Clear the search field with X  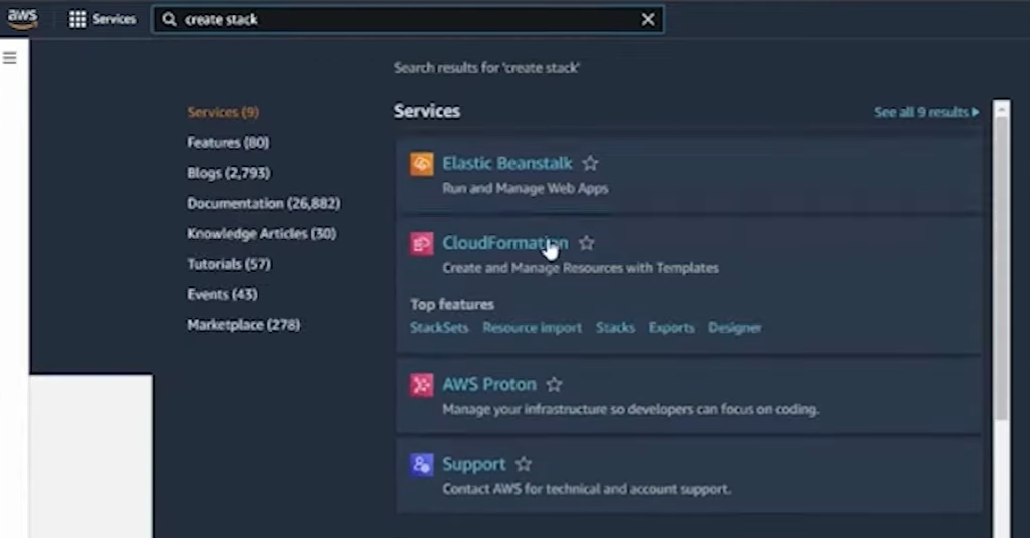tap(648, 20)
